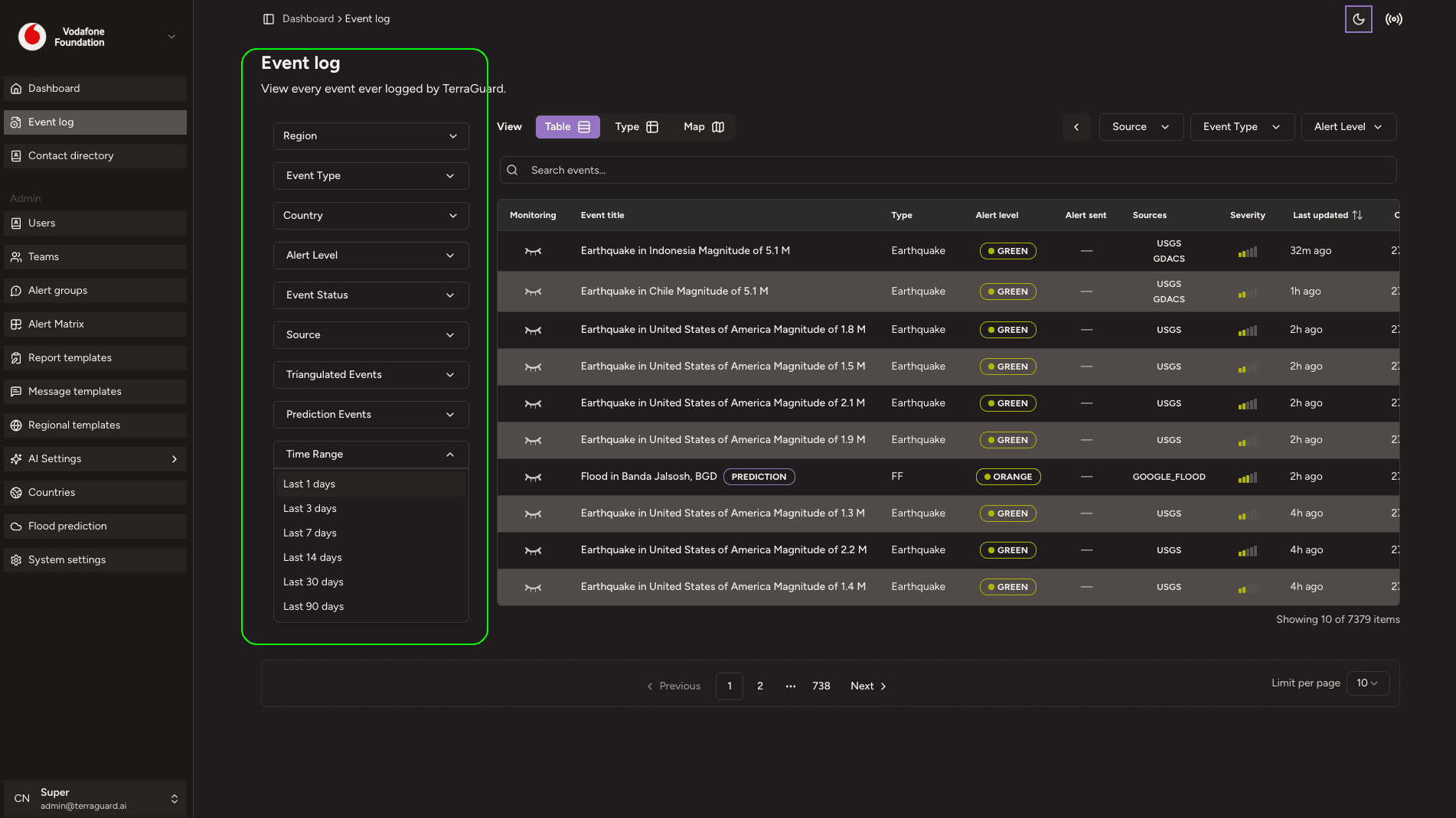Open the Country filter dropdown

(x=371, y=216)
